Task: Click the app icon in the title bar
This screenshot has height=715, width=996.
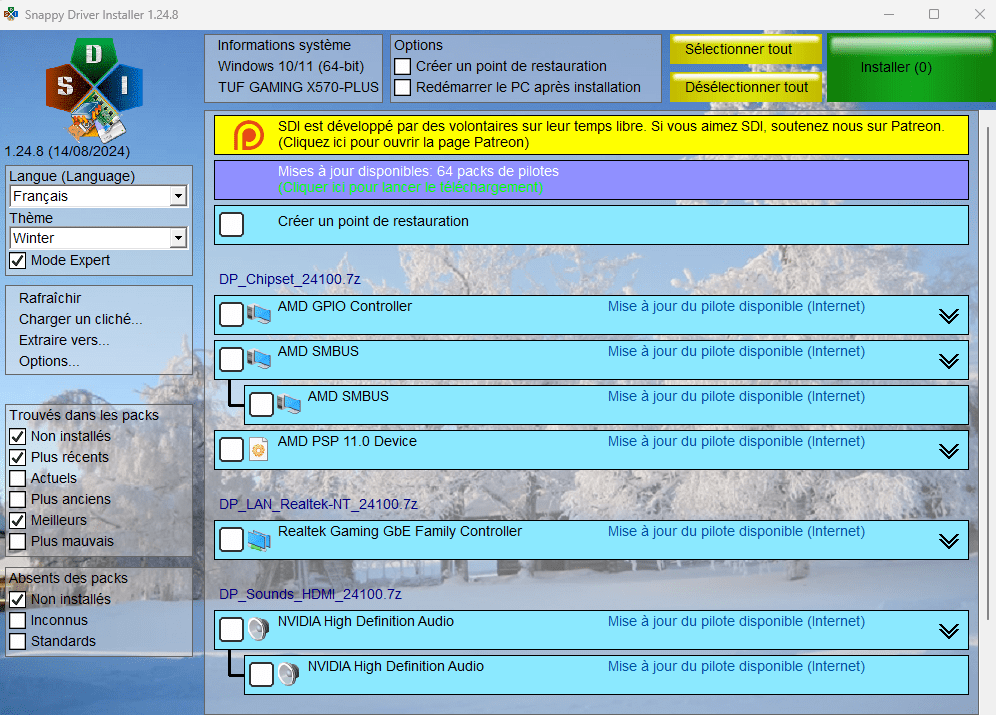Action: (12, 14)
